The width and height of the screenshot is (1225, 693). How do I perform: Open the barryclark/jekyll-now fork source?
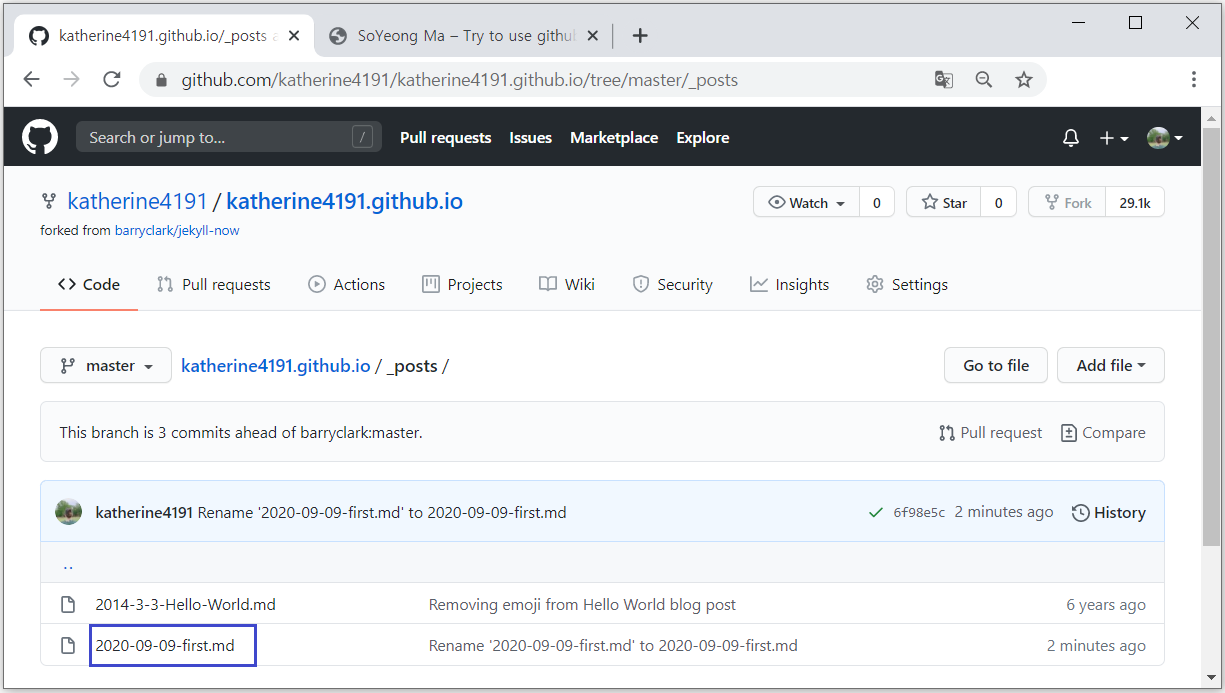pyautogui.click(x=177, y=230)
